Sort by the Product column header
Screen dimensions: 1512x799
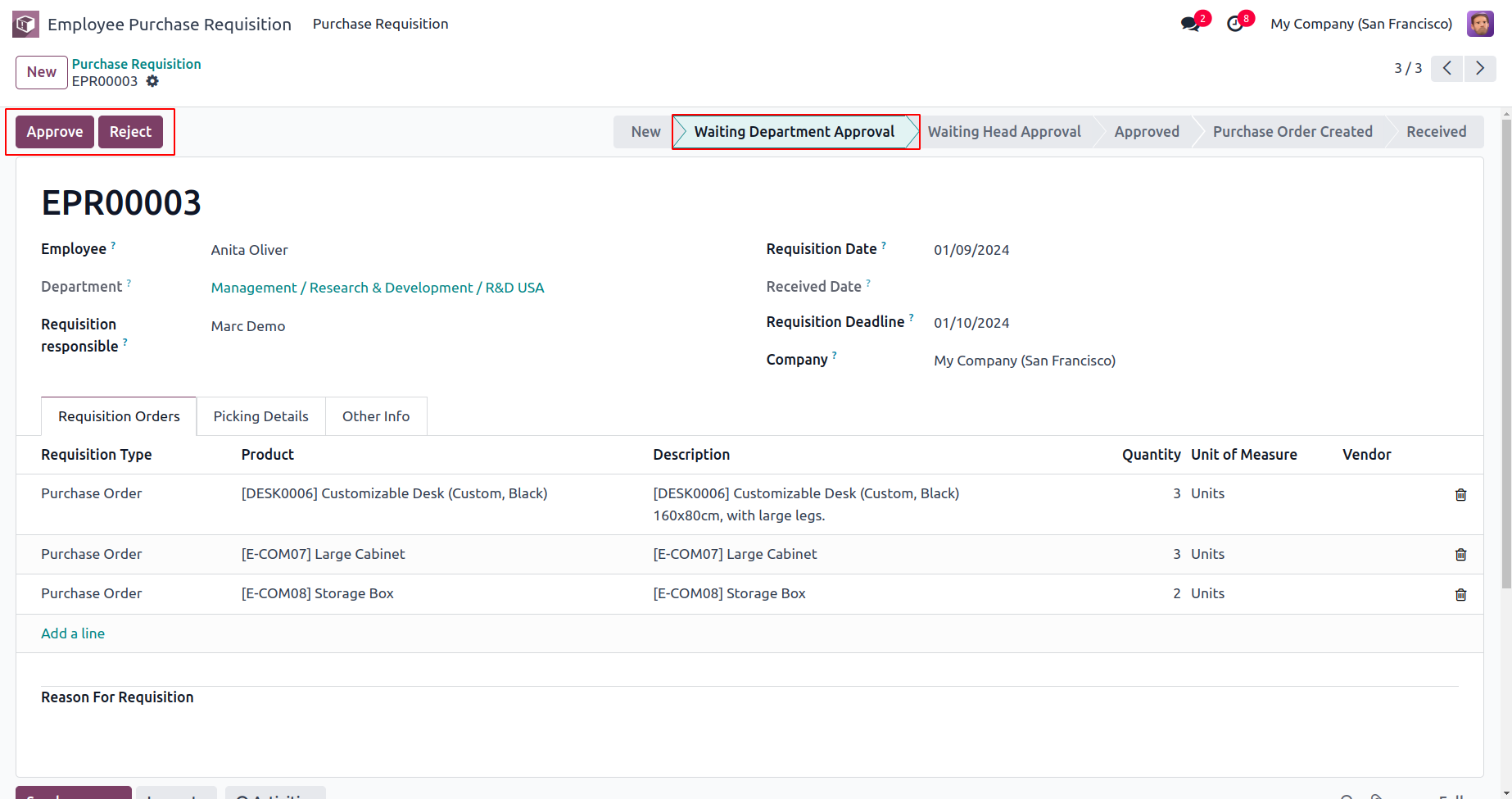(267, 455)
